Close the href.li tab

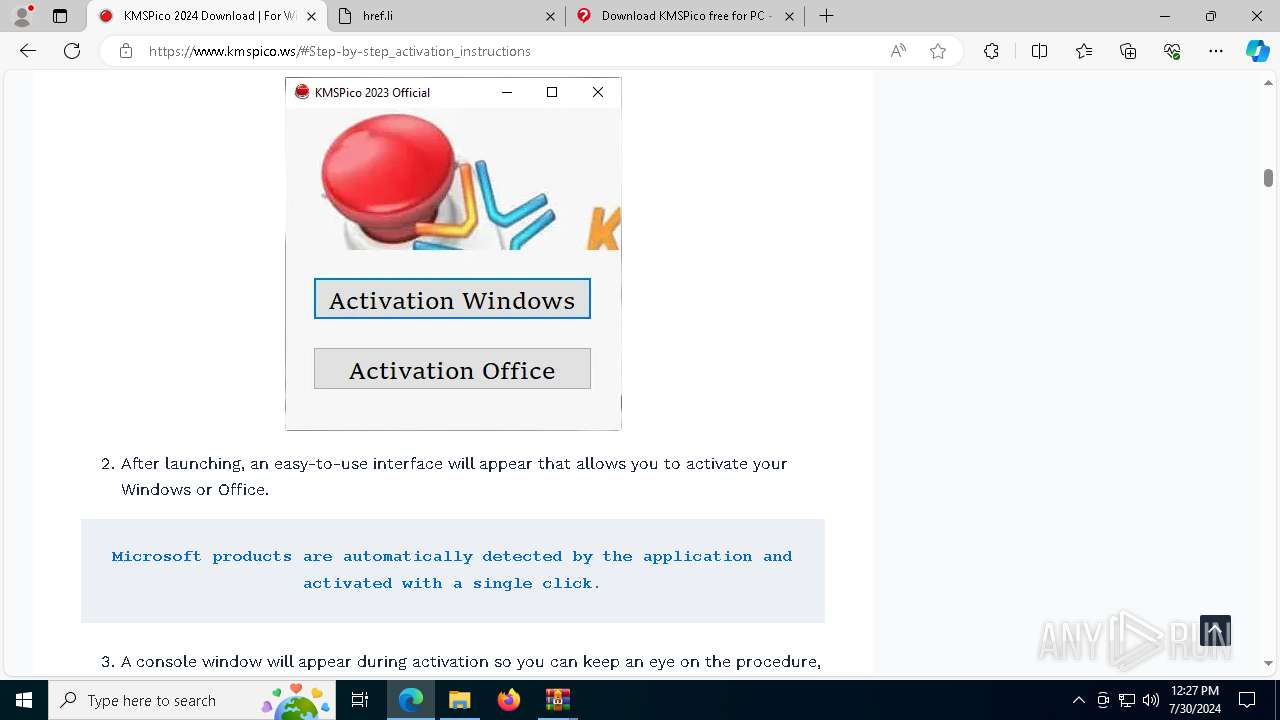coord(550,16)
